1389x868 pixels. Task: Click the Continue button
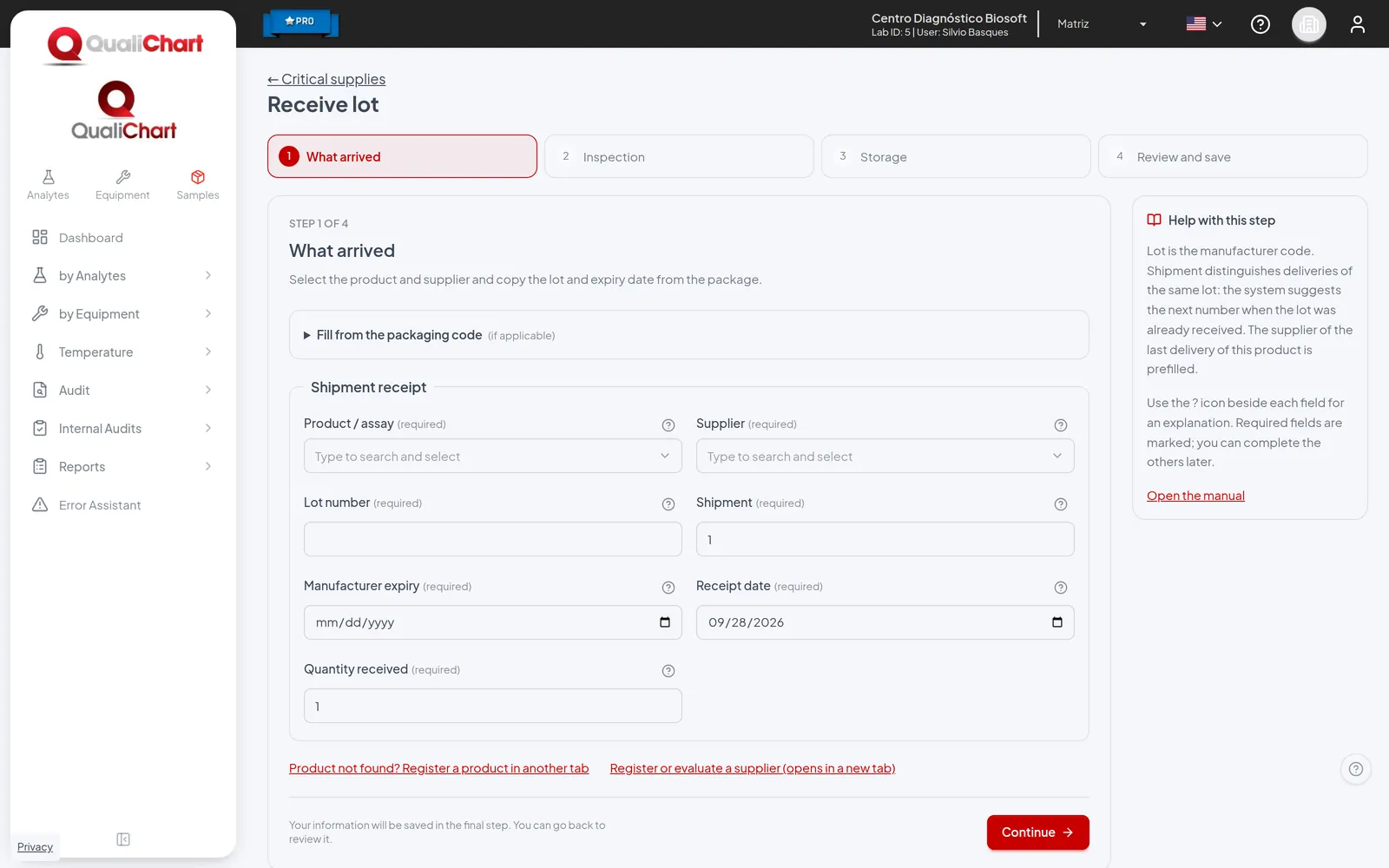[x=1038, y=832]
